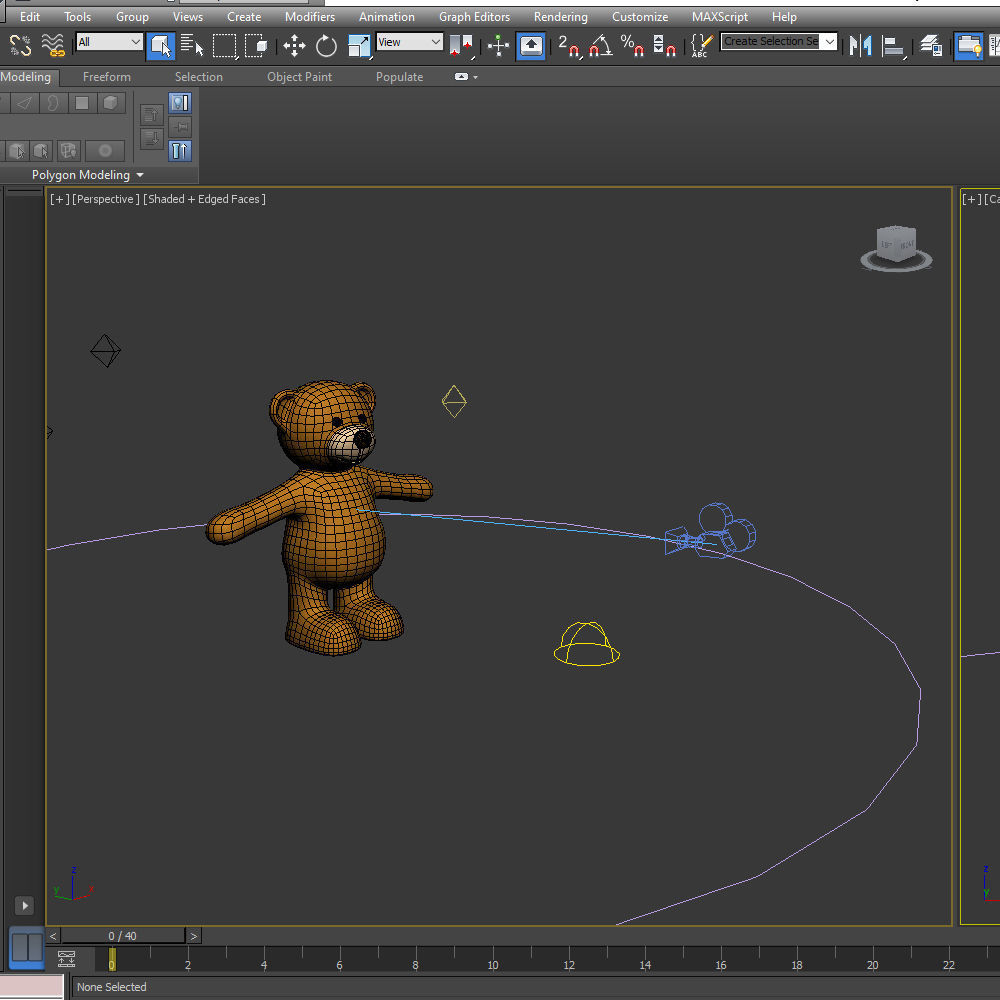Toggle Spinner Snap
This screenshot has width=1000, height=1000.
(x=664, y=45)
